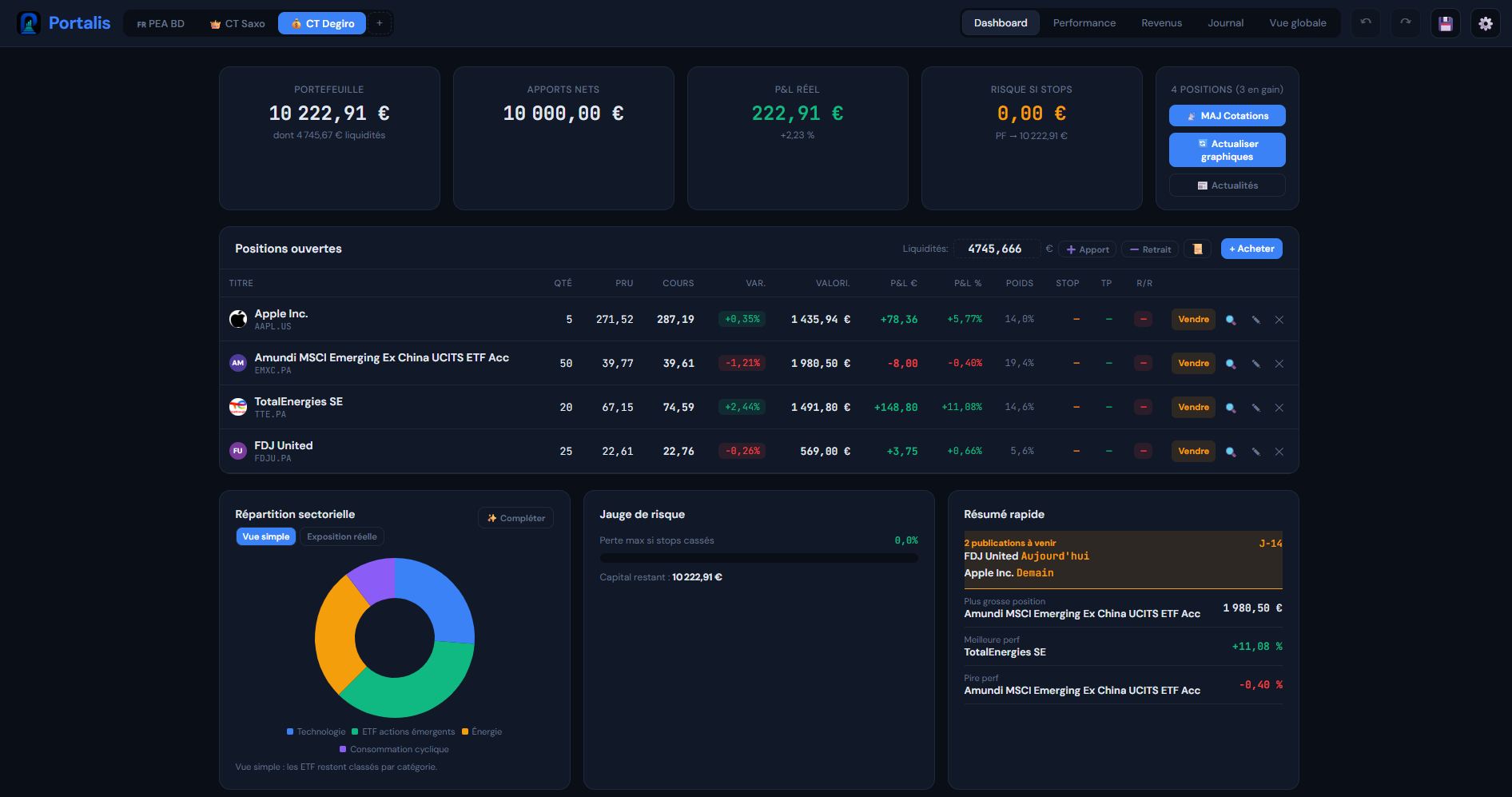Click the Compléter button in Répartition sectorielle
This screenshot has width=1512, height=797.
(516, 518)
